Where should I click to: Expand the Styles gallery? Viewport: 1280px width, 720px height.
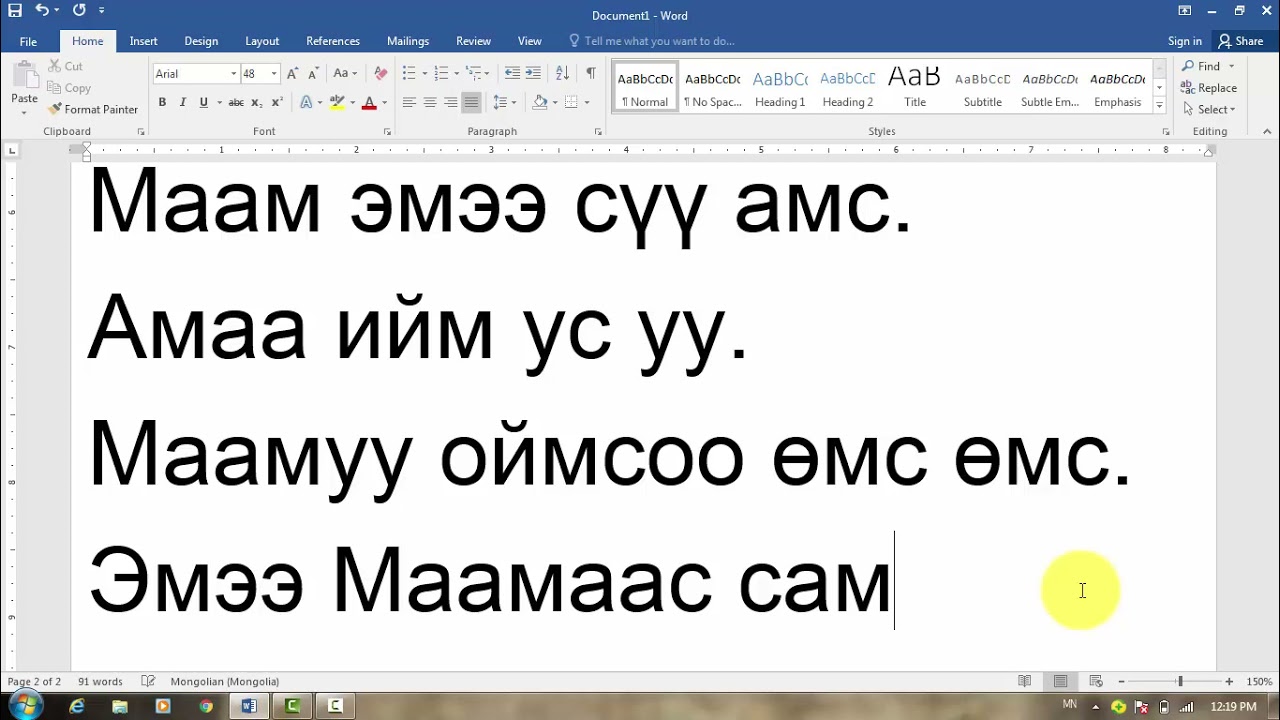click(x=1159, y=104)
